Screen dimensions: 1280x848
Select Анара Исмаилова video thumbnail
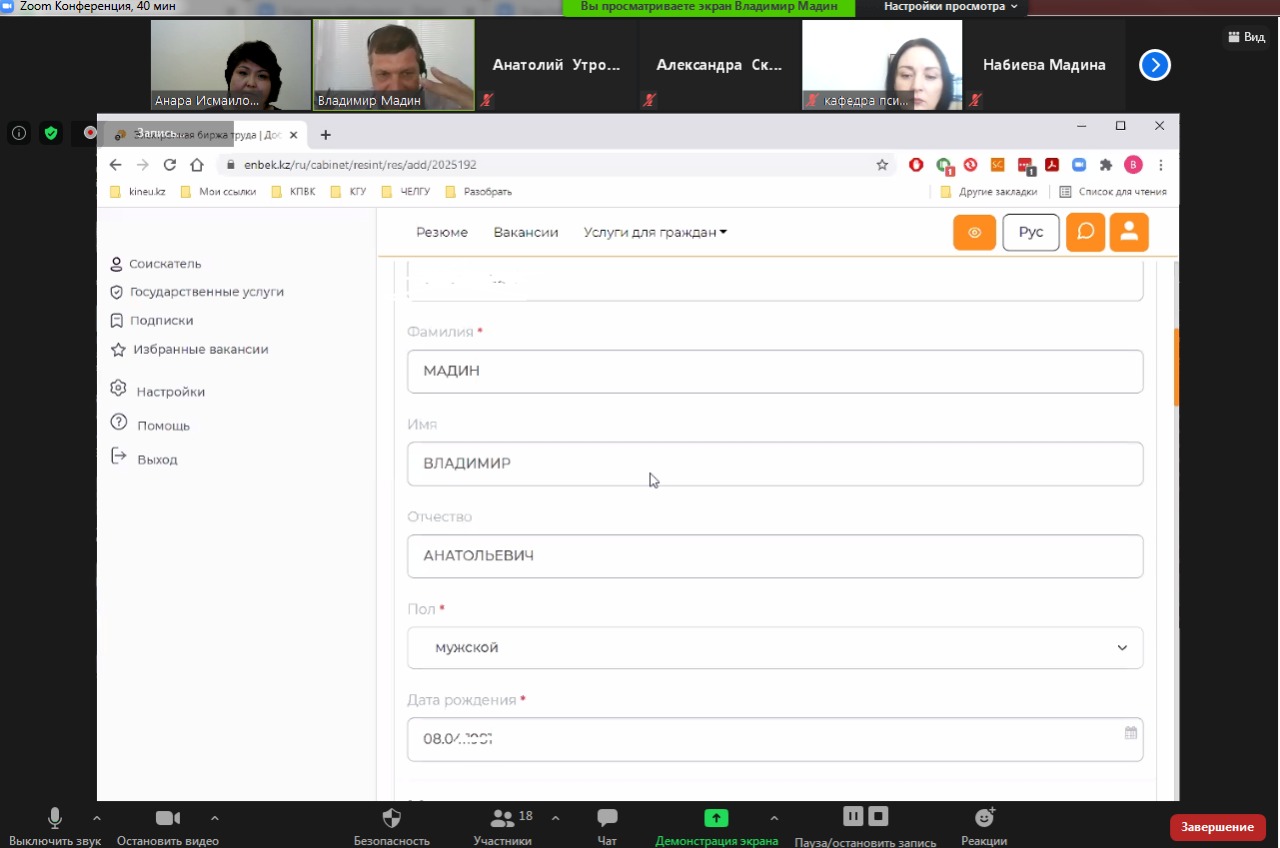[231, 65]
